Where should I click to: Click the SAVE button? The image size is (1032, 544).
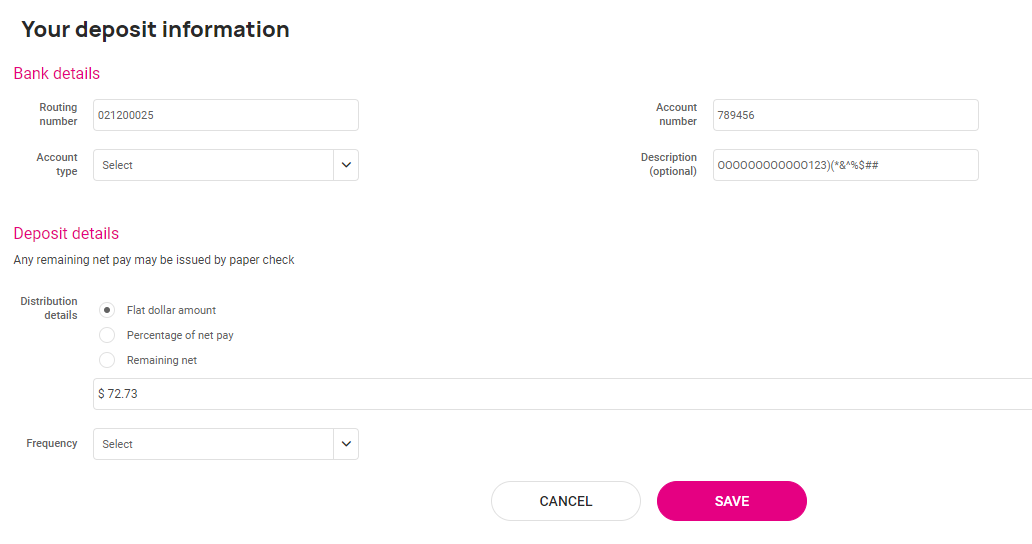(732, 501)
